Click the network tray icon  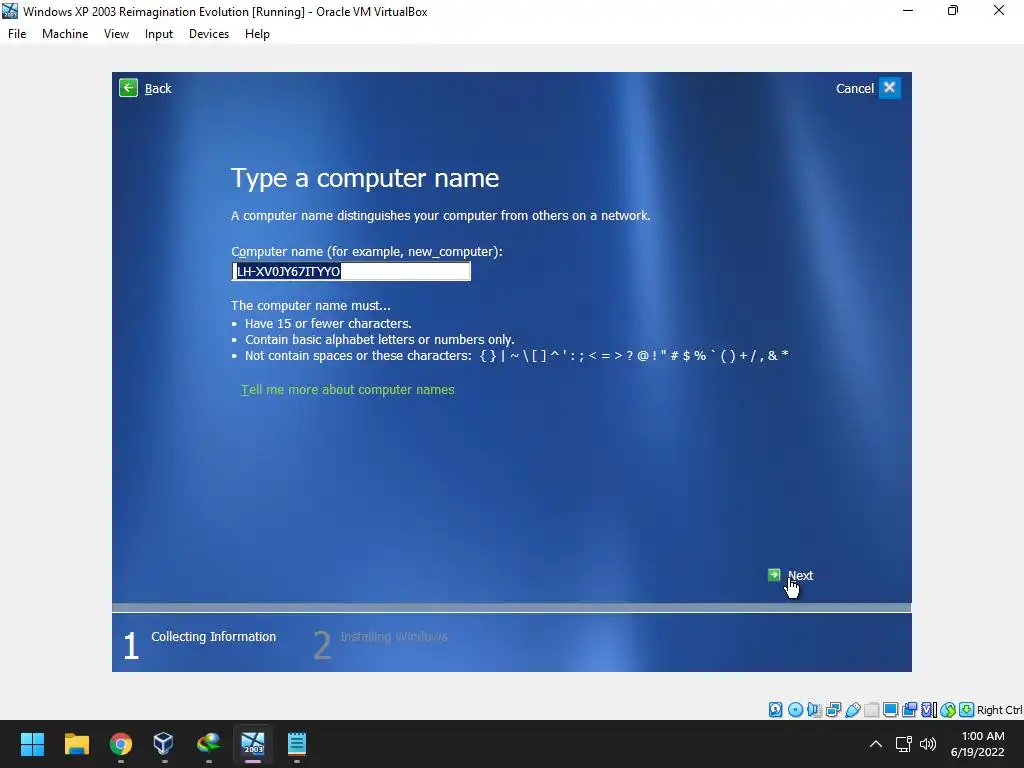904,744
